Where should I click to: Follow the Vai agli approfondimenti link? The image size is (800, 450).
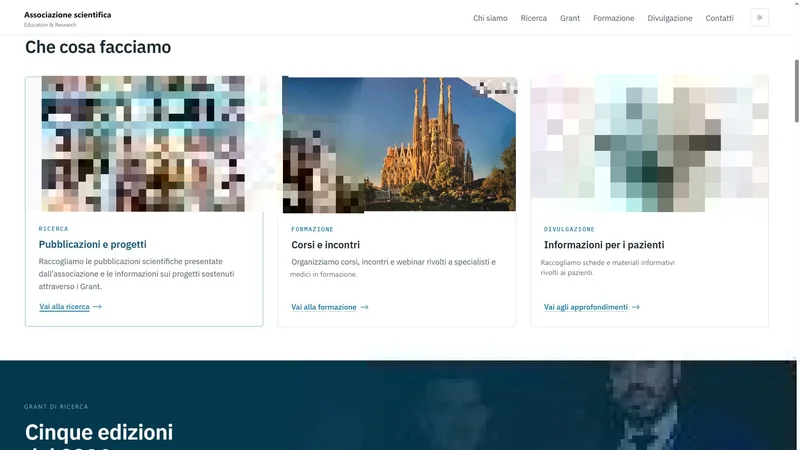585,307
